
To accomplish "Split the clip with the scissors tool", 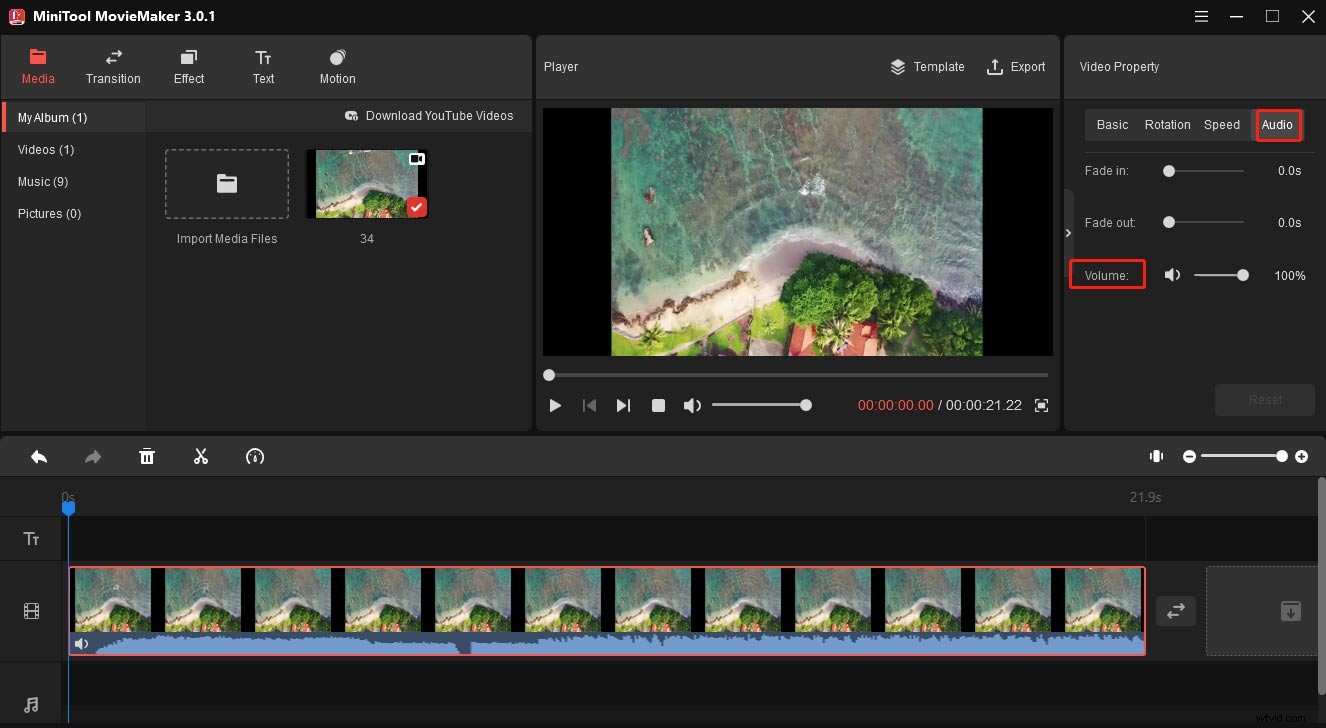I will pos(200,456).
